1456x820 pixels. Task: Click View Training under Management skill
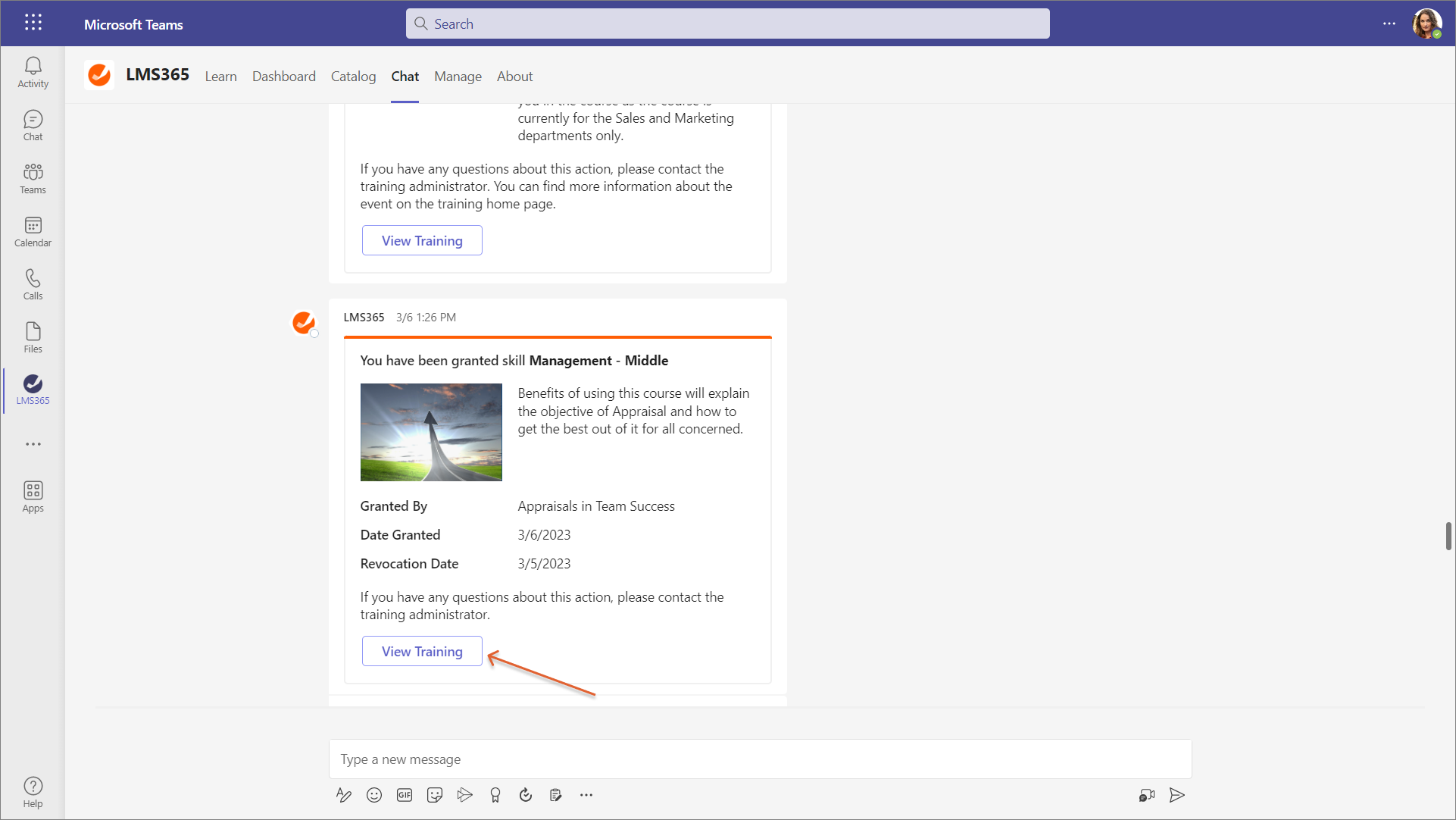click(422, 651)
